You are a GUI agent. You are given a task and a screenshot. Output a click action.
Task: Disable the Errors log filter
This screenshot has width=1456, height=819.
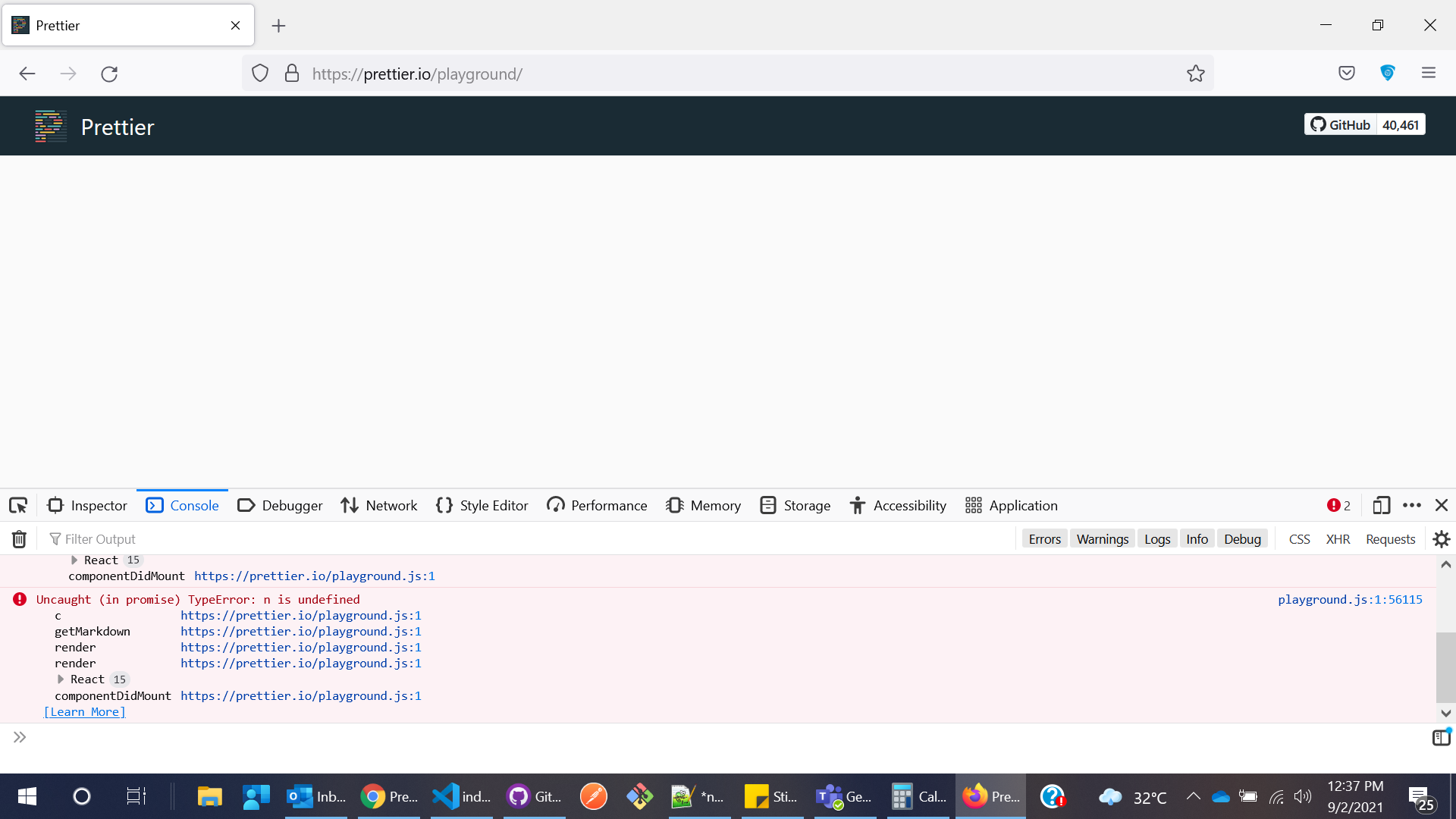coord(1044,538)
